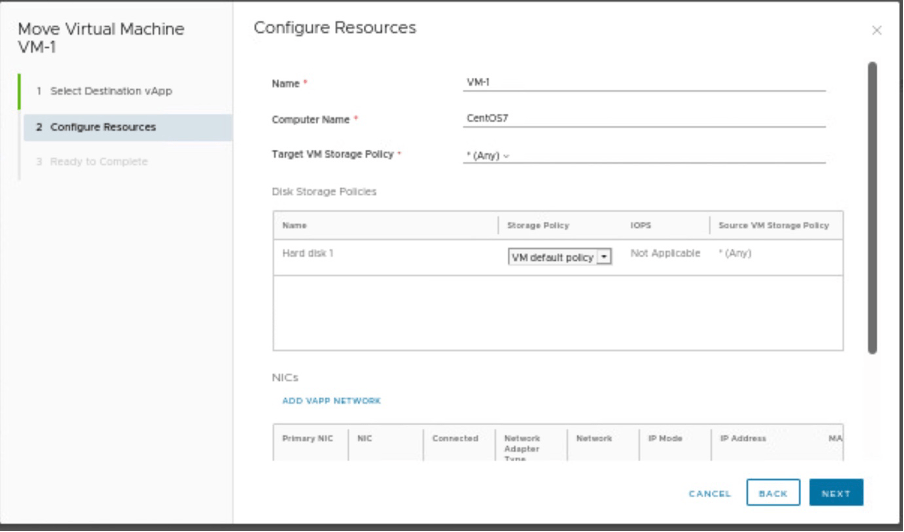The image size is (904, 532).
Task: Click the Source VM Storage Policy header
Action: tap(773, 225)
